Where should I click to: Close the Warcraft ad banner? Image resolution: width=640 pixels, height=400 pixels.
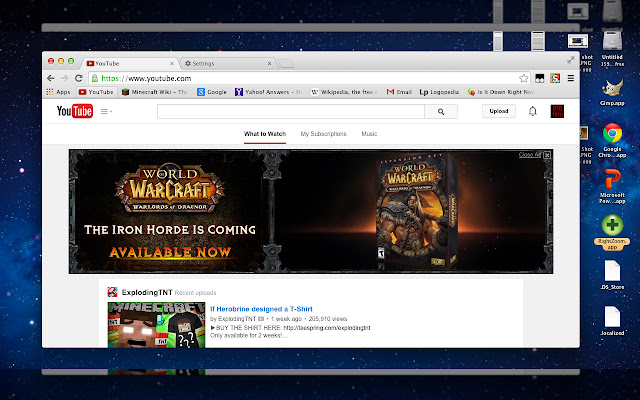tap(547, 155)
